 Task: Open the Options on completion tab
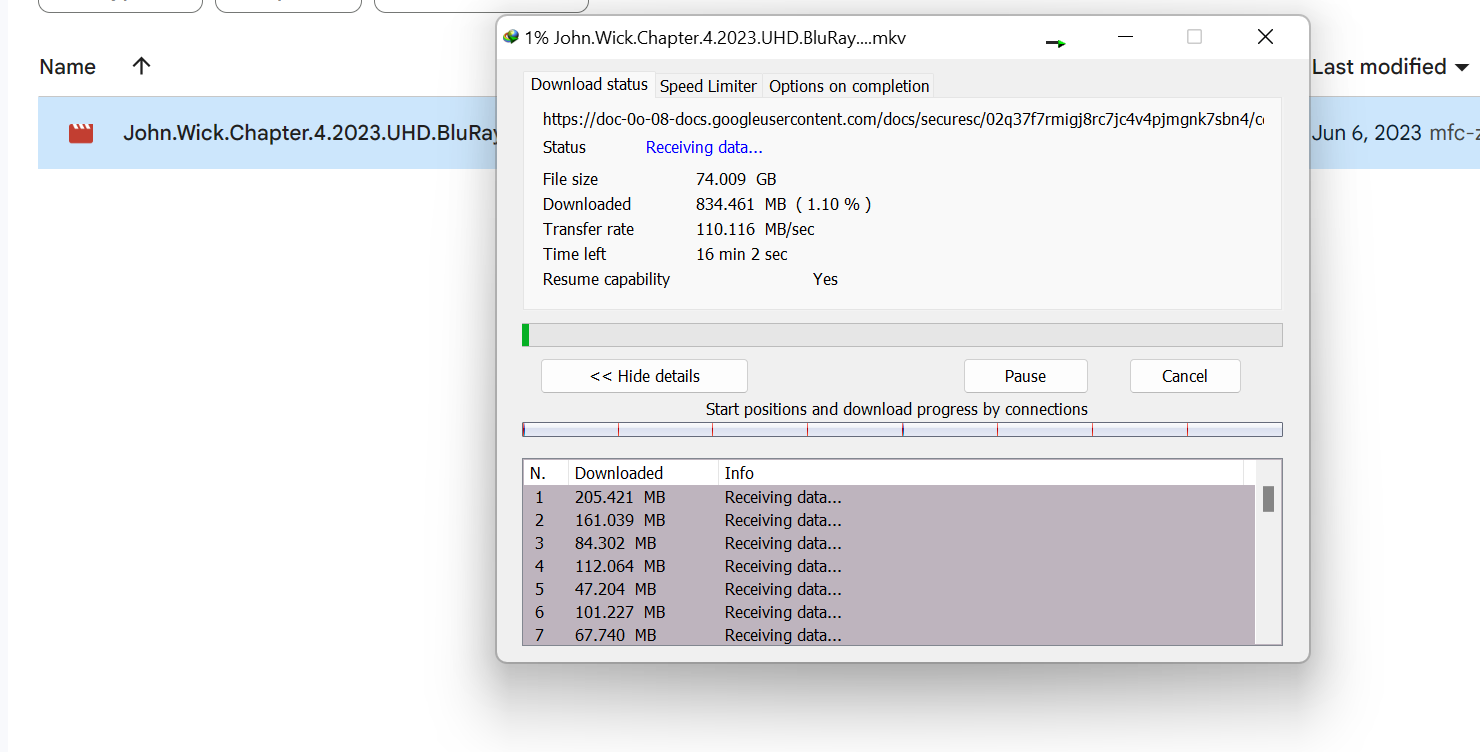[849, 86]
